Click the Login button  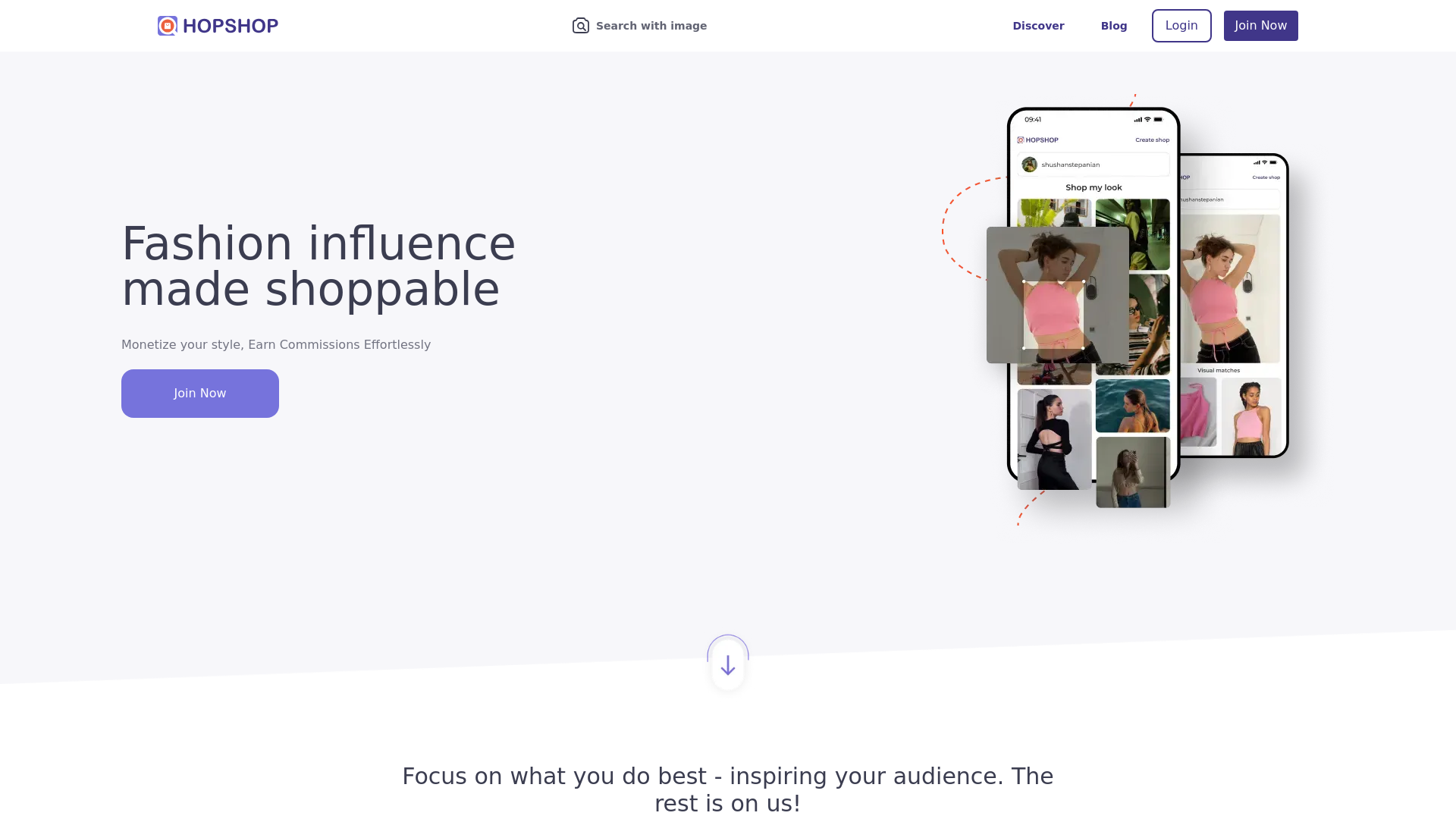(1181, 26)
